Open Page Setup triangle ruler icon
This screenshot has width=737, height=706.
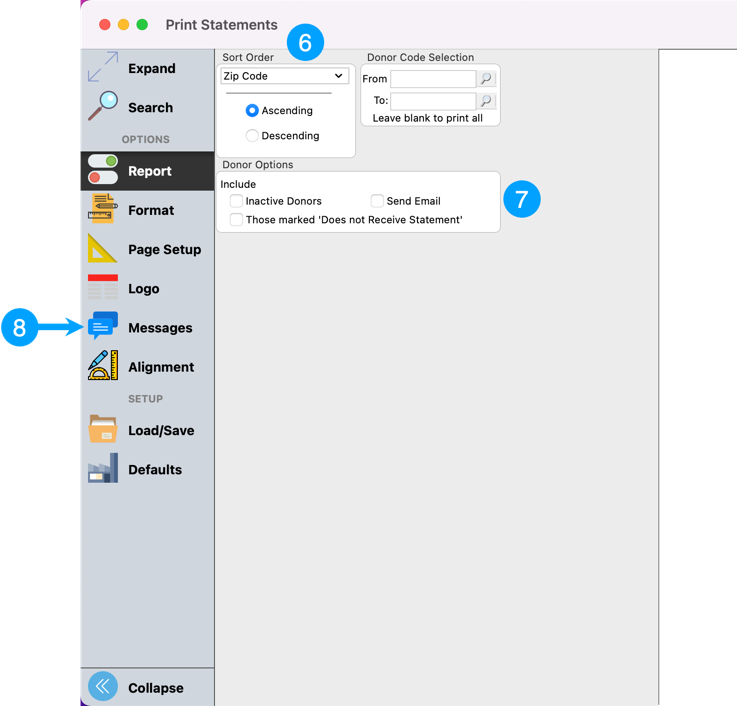click(103, 249)
